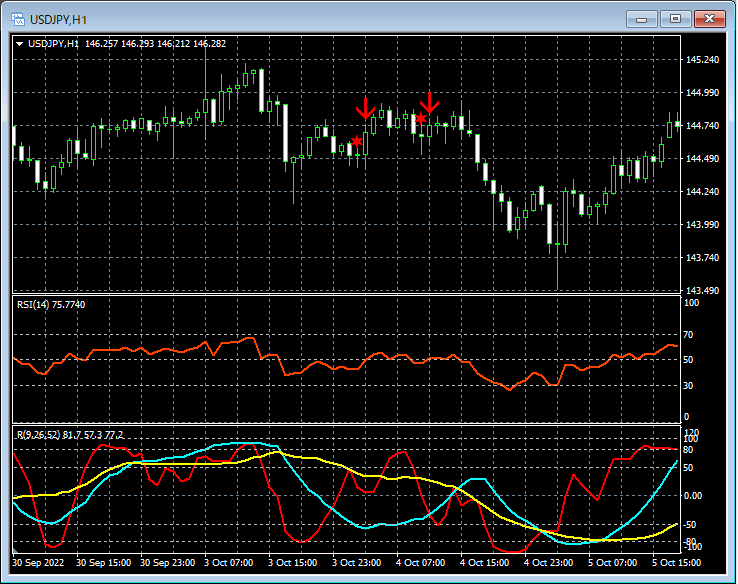The image size is (738, 584).
Task: Select the left red down arrow signal
Action: tap(366, 107)
